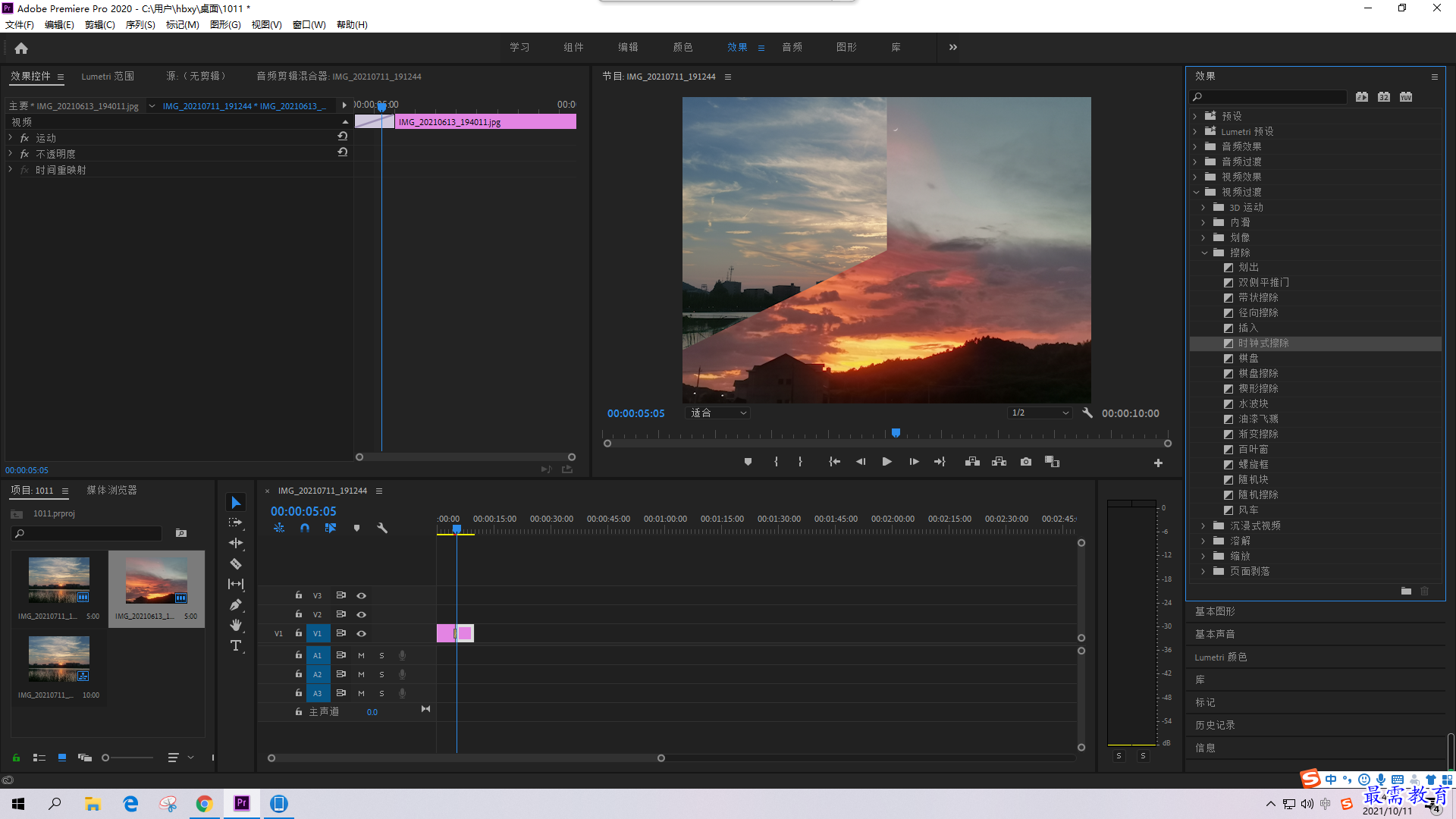Select the Pen tool
The width and height of the screenshot is (1456, 819).
236,604
